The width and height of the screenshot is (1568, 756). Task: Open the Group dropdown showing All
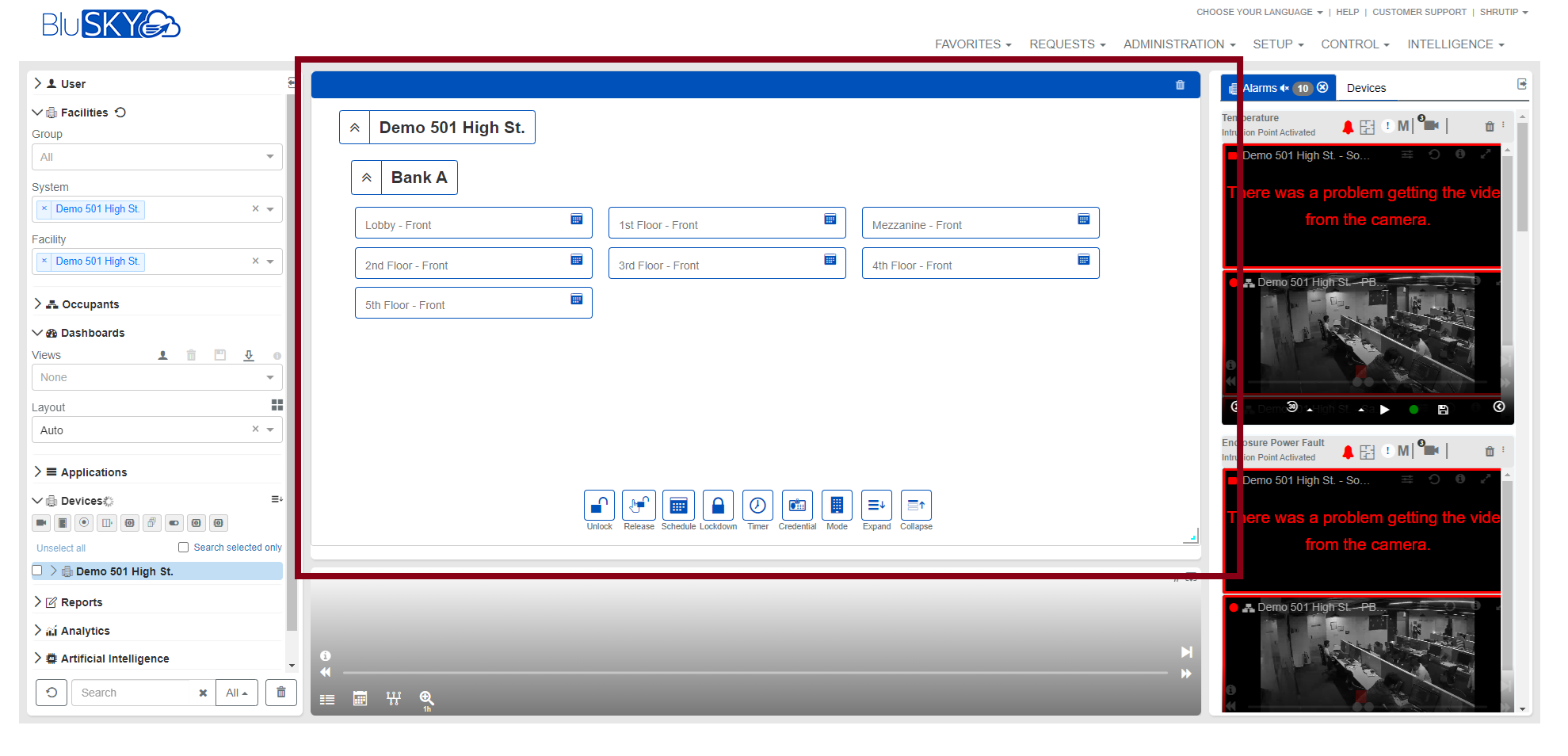point(157,157)
